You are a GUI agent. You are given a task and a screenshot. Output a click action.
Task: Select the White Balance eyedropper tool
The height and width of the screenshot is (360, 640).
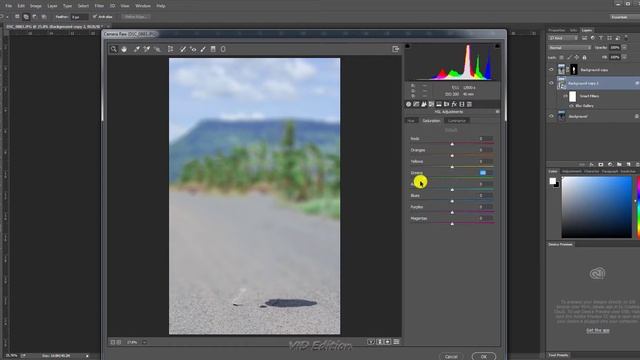tap(137, 49)
